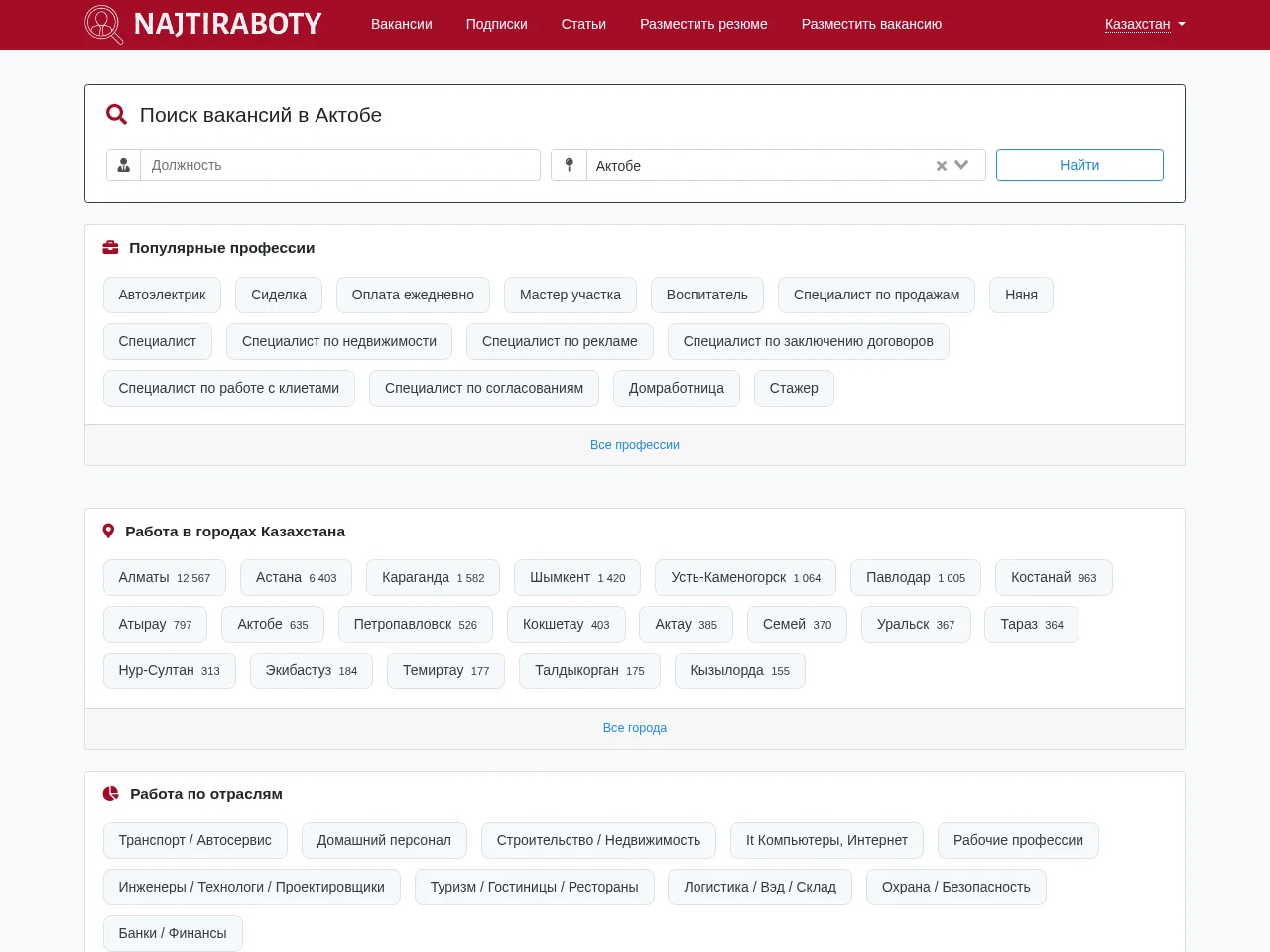1270x952 pixels.
Task: Open the Подписки menu item
Action: coord(497,24)
